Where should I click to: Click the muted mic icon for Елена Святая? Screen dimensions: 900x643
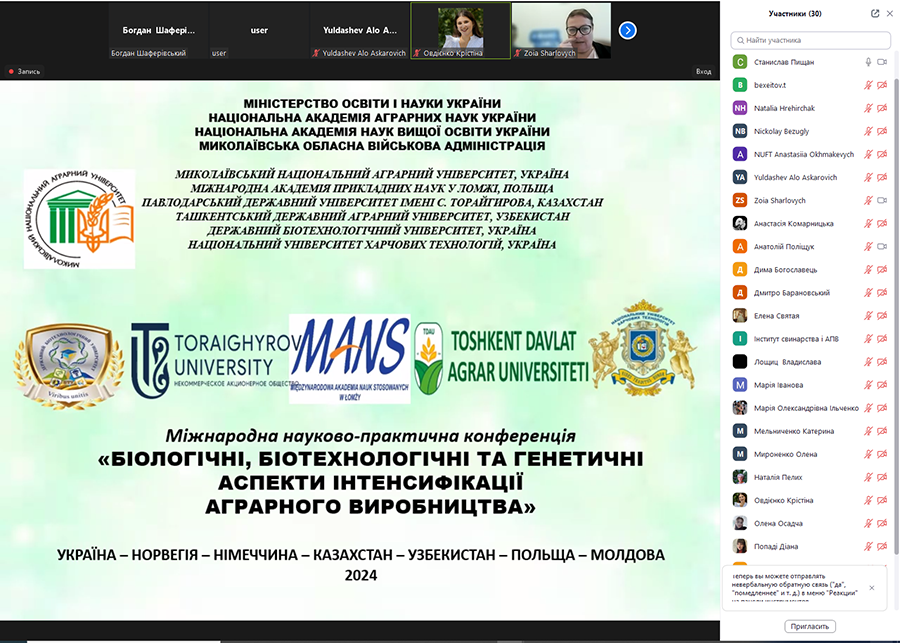coord(868,316)
